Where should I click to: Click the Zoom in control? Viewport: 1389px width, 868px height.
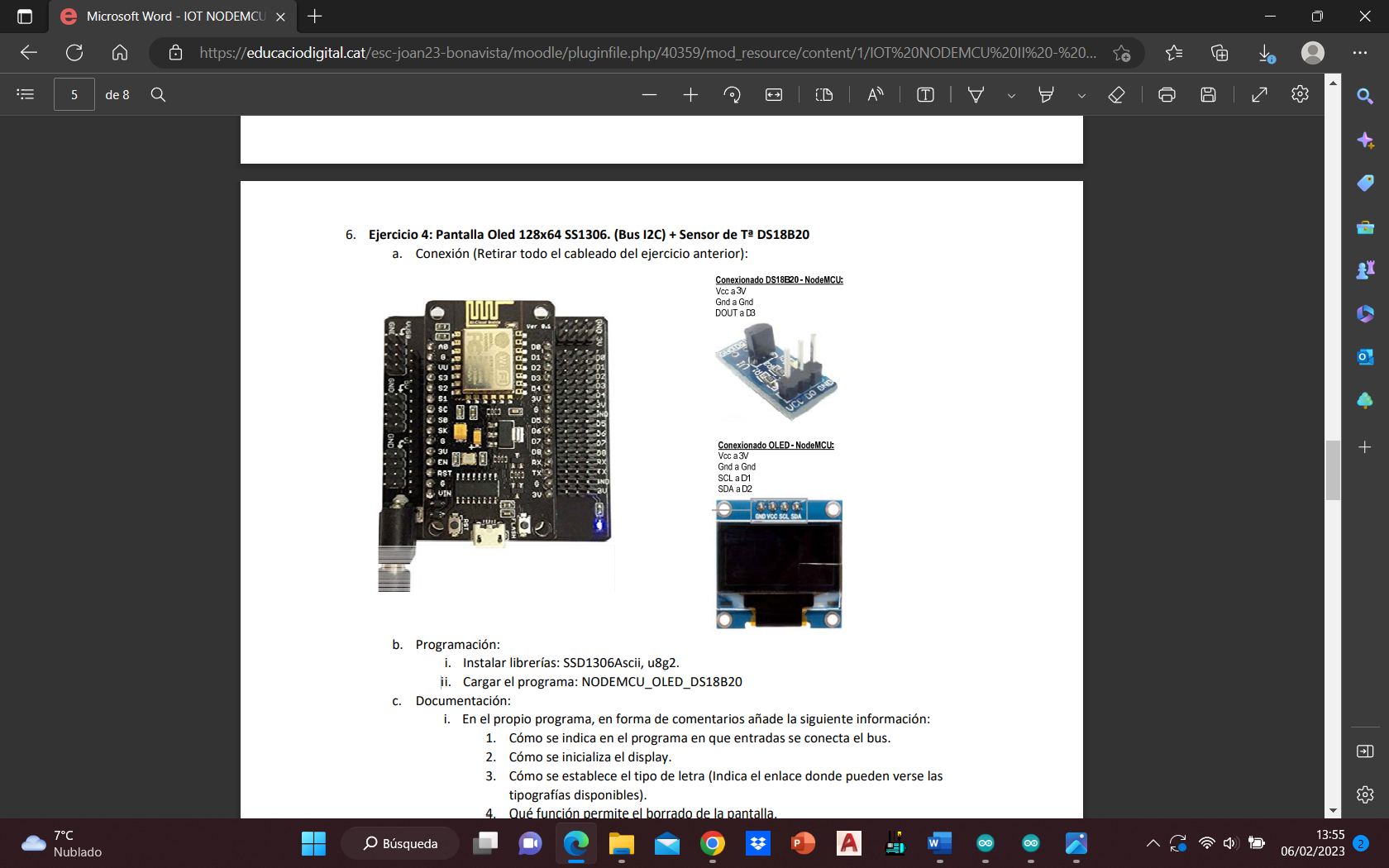pos(690,94)
